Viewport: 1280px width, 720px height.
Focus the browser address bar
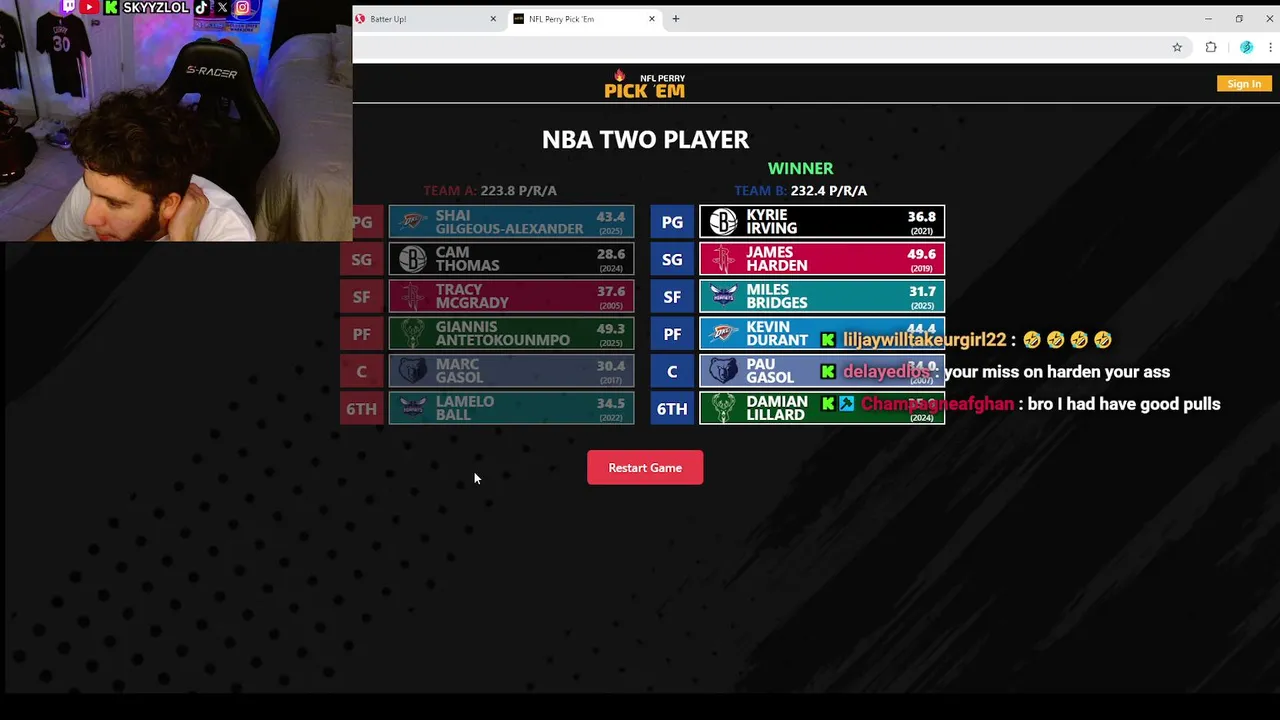[x=760, y=47]
